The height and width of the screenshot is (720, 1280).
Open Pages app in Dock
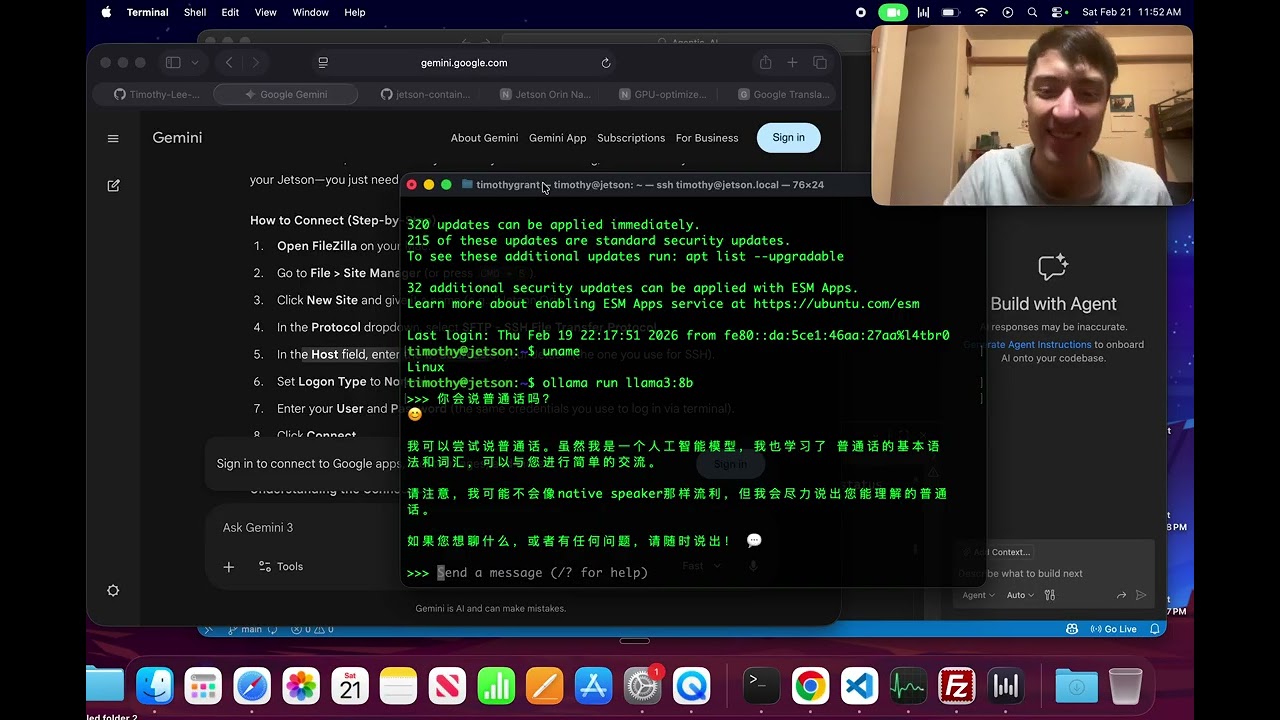coord(545,686)
